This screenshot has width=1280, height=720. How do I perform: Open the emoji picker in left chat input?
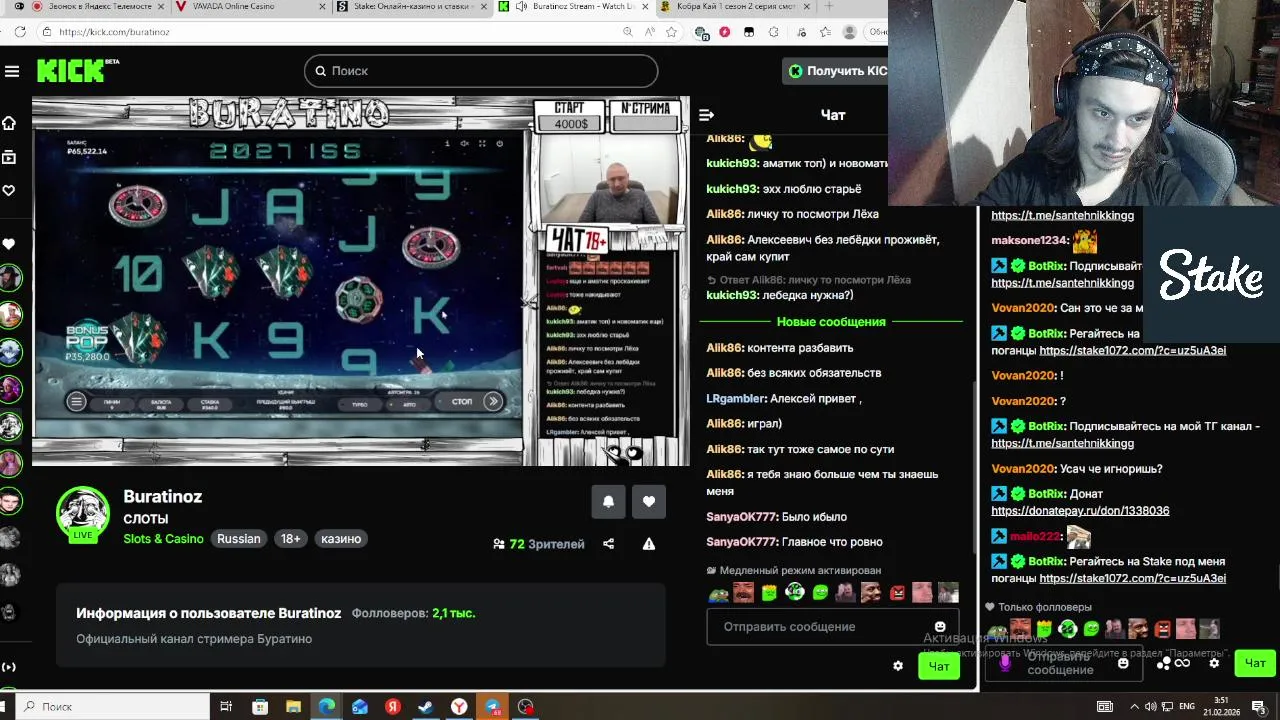940,627
